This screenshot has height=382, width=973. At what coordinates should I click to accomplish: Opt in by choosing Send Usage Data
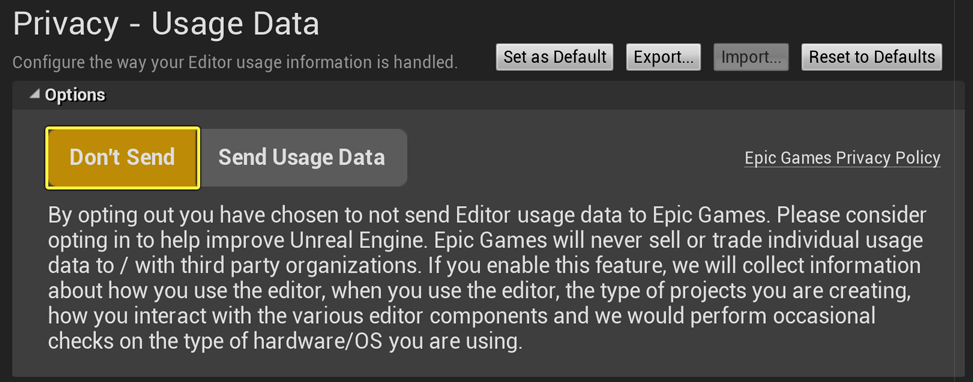[302, 158]
